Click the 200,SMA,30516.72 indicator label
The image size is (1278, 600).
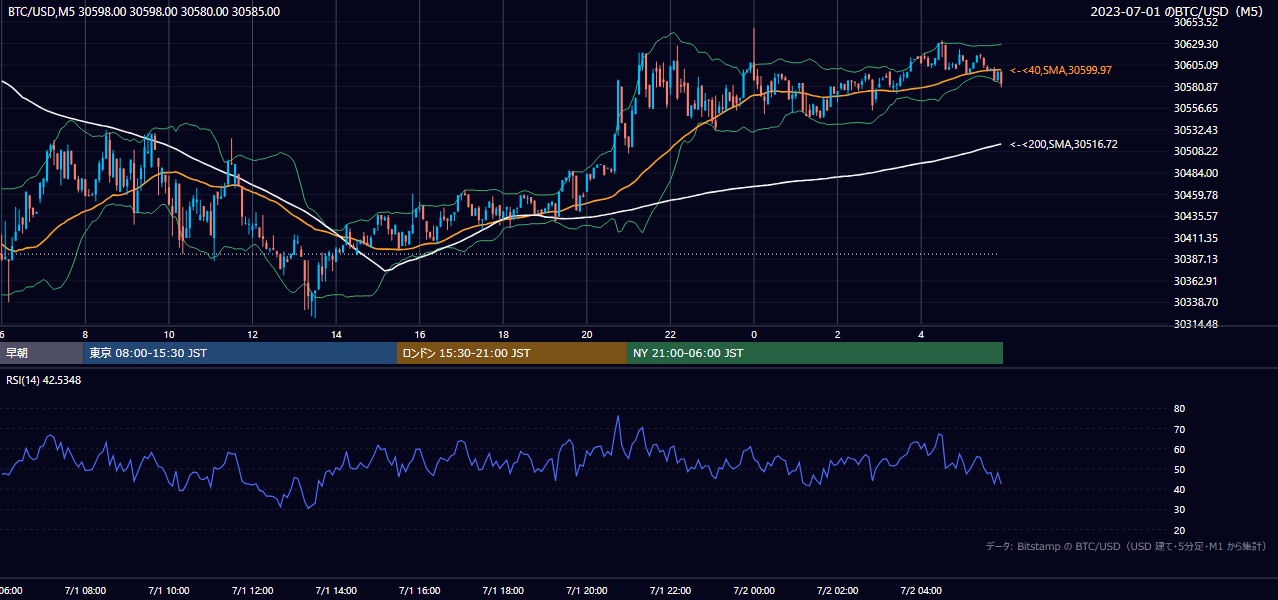click(x=1064, y=145)
